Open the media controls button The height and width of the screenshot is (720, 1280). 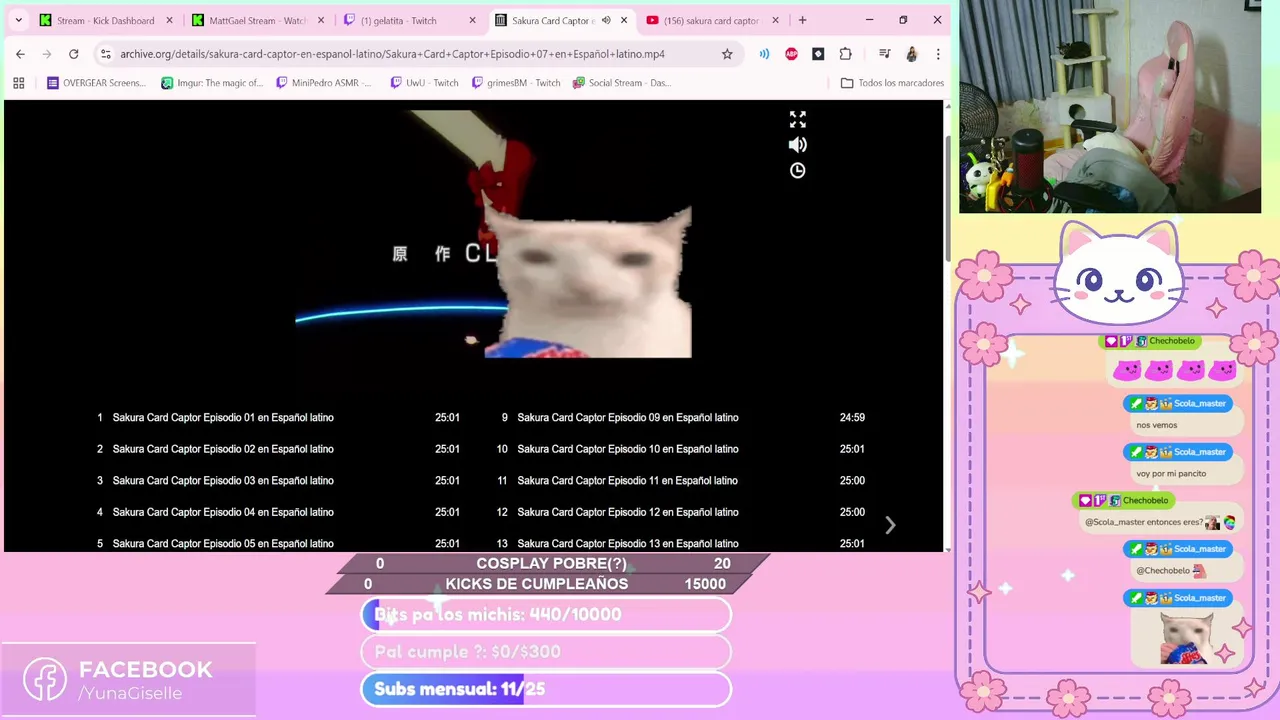884,54
